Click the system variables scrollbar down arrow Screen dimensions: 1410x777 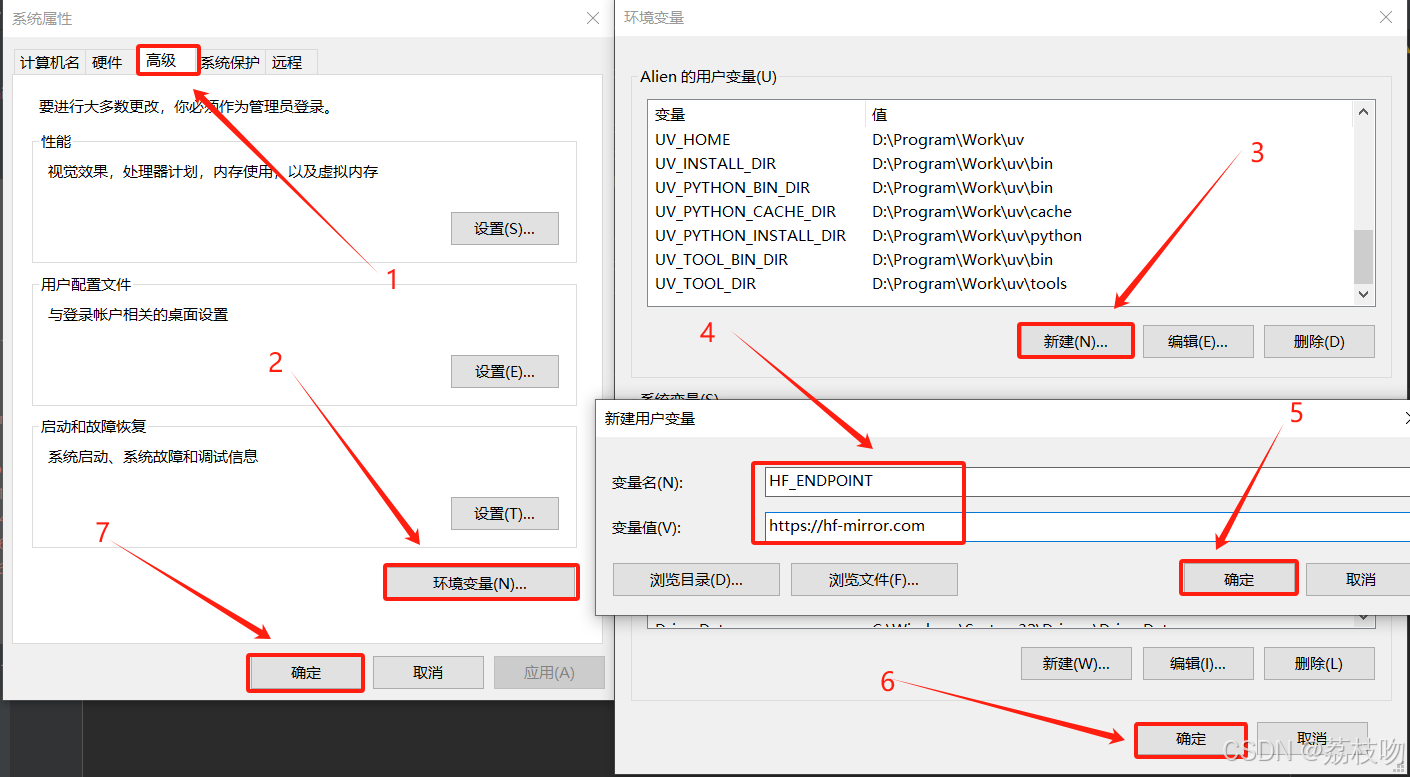pos(1363,618)
